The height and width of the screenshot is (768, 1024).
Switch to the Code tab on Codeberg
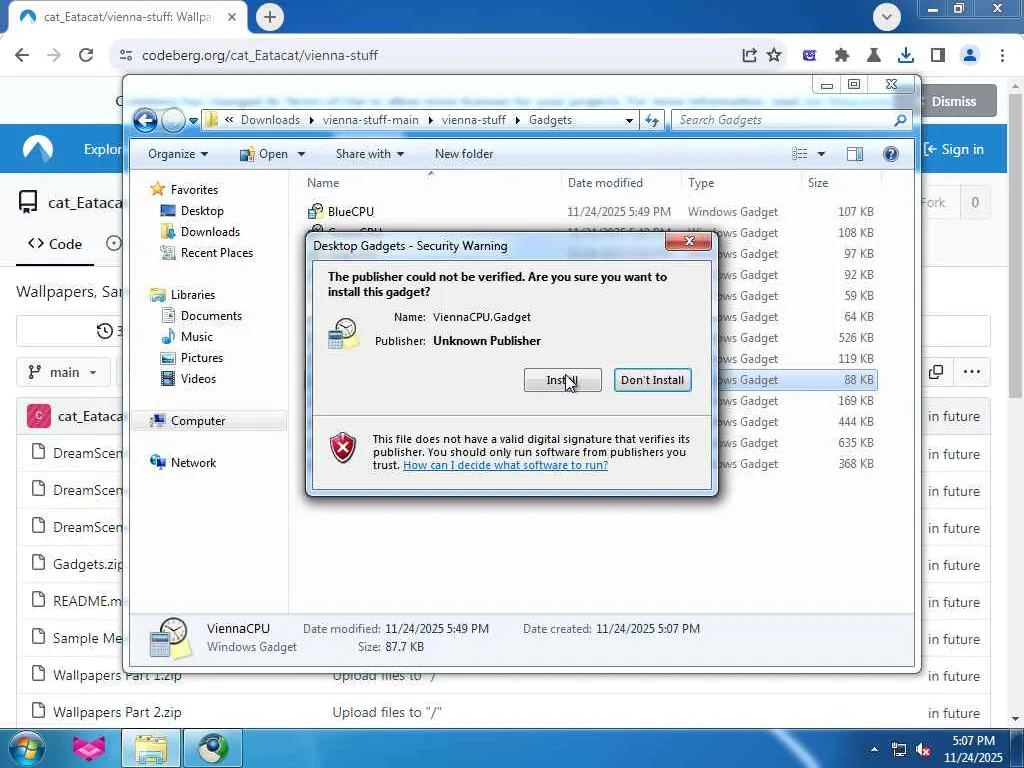point(55,244)
